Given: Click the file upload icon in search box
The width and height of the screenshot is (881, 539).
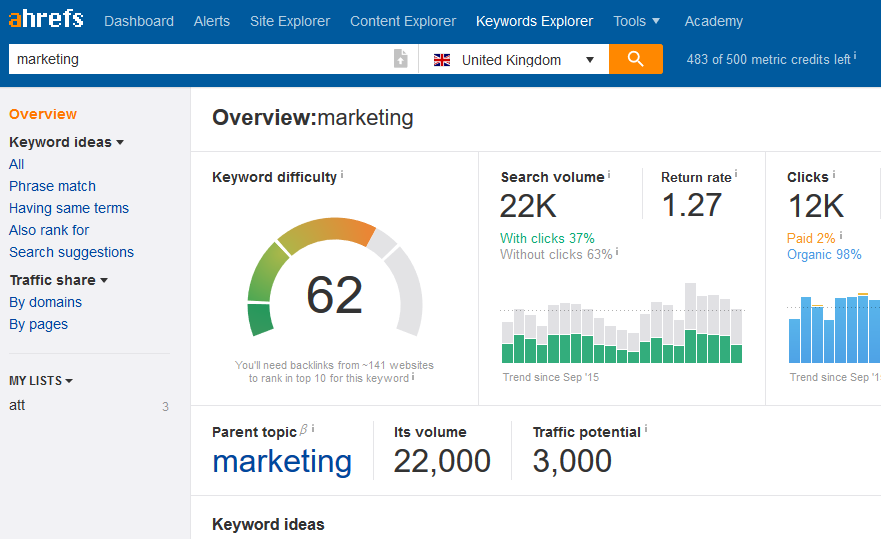Looking at the screenshot, I should coord(401,59).
